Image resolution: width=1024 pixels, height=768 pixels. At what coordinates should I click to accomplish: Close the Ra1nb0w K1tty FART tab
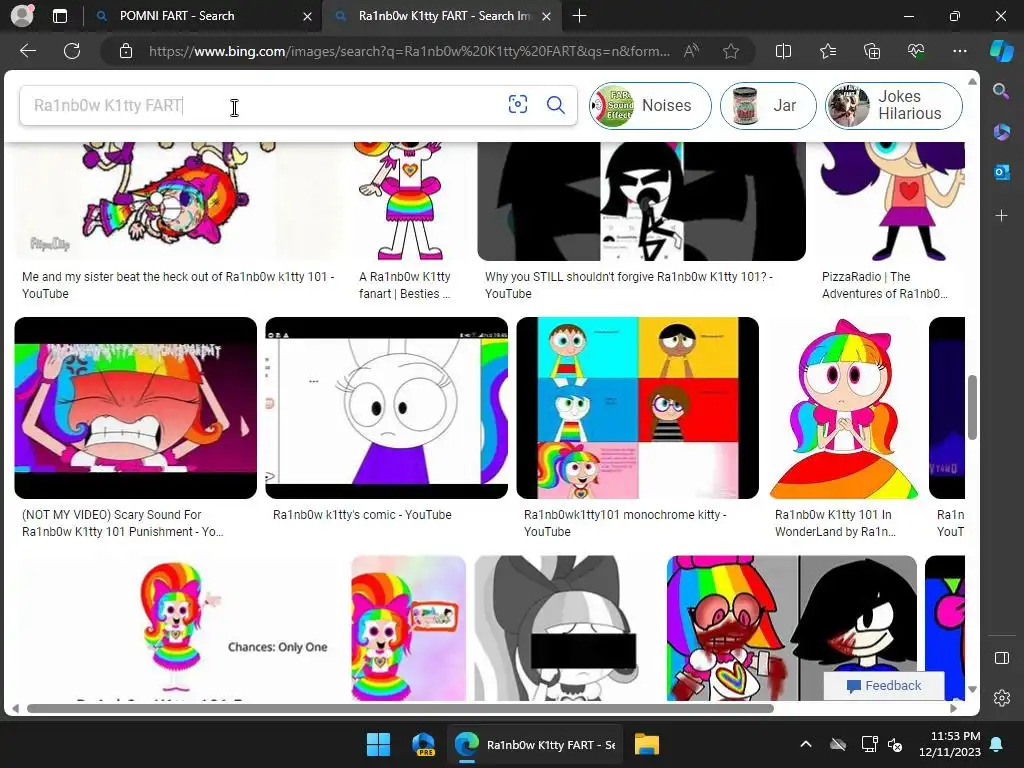[547, 16]
